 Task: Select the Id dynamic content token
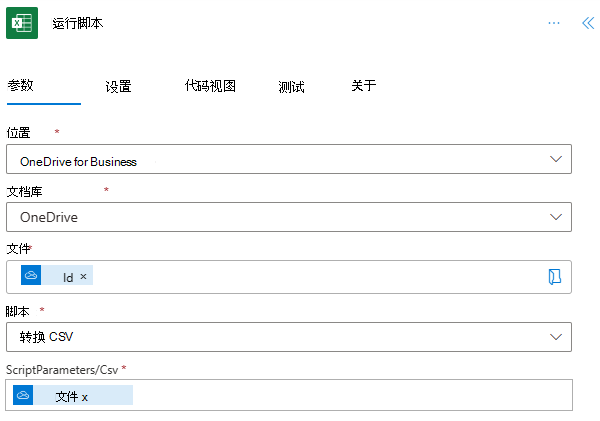pyautogui.click(x=57, y=275)
